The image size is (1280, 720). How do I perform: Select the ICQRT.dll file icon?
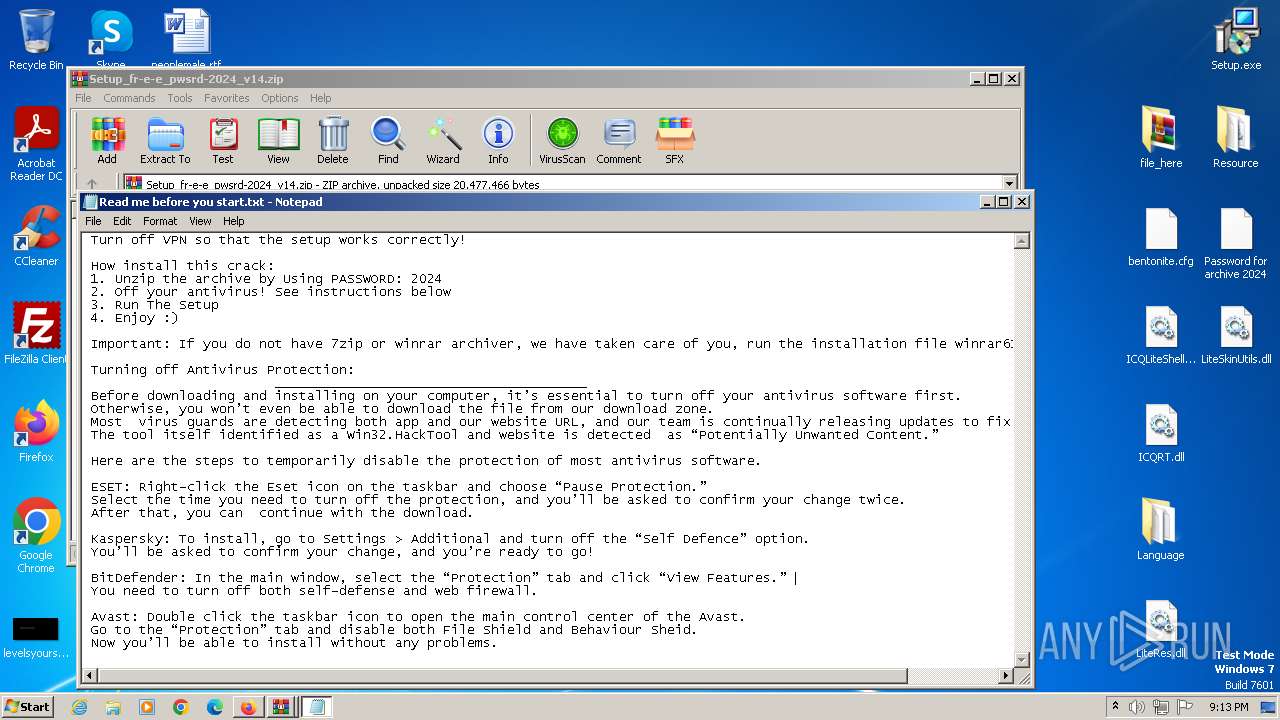(1161, 434)
